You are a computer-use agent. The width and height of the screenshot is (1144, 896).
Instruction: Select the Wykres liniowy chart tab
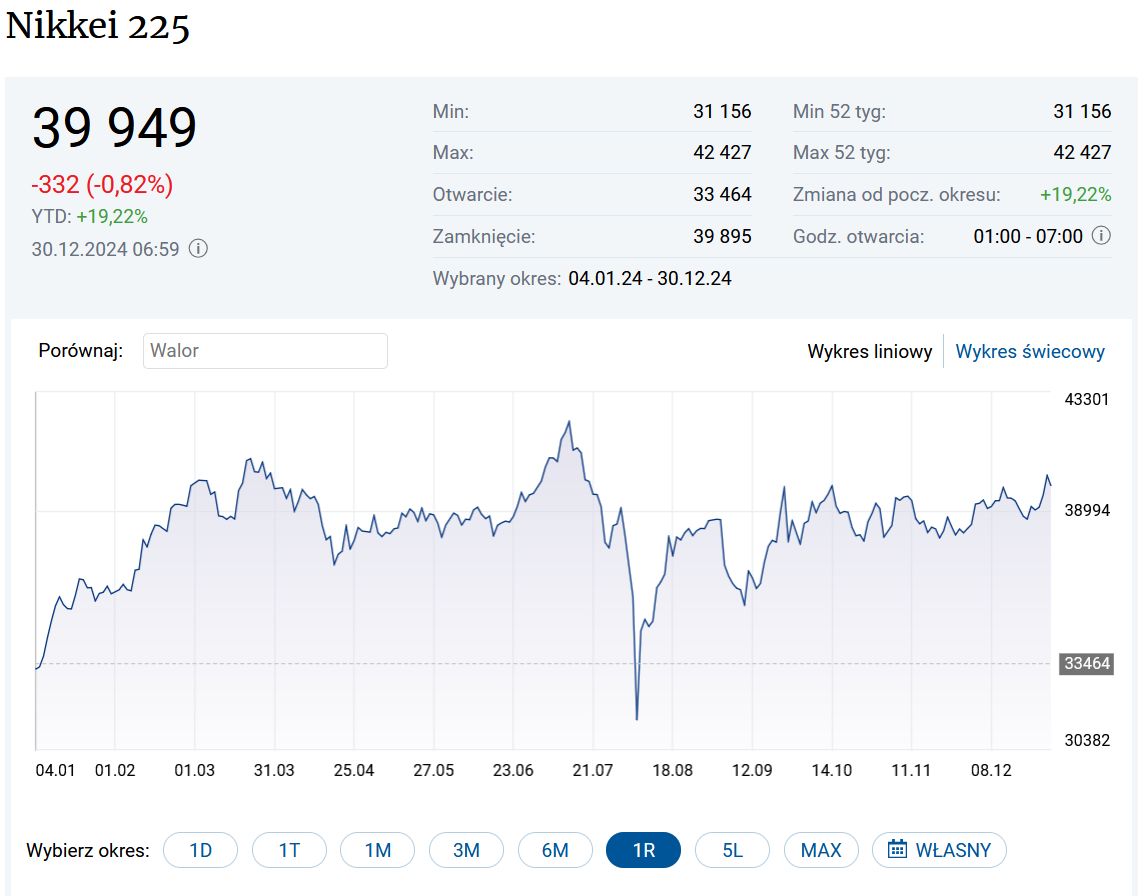point(870,352)
